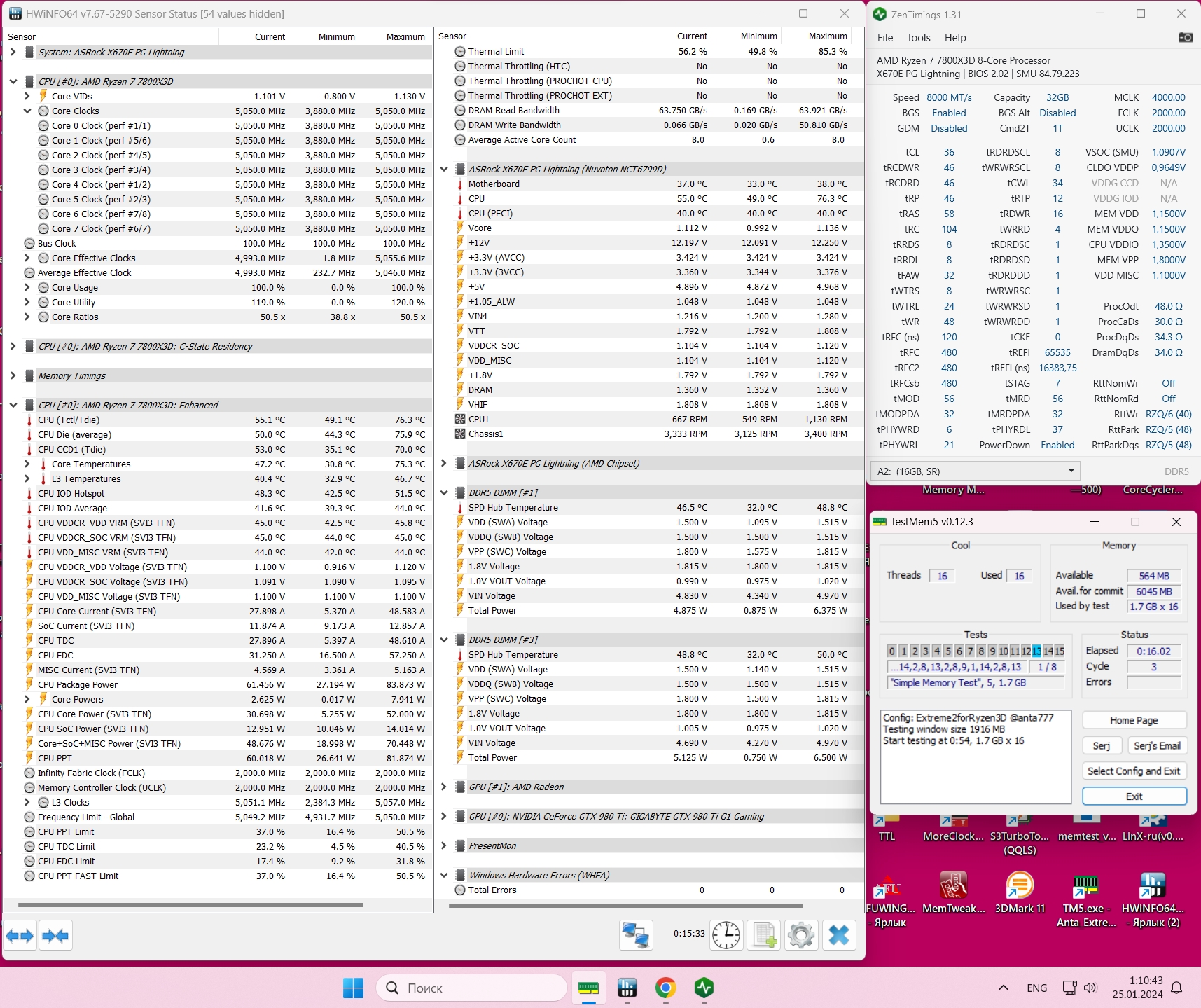Start logging with the log file icon
This screenshot has height=1008, width=1201.
[x=764, y=935]
